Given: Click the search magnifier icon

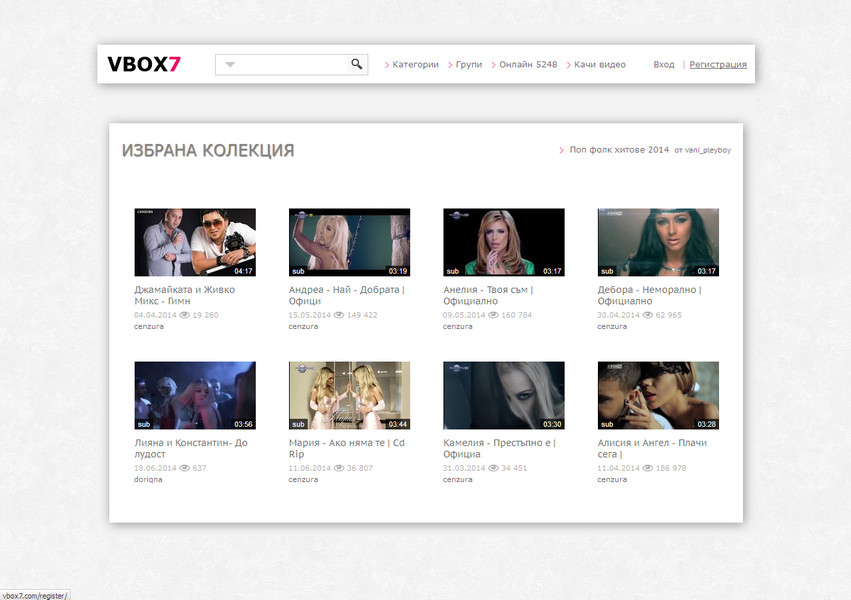Looking at the screenshot, I should (355, 63).
